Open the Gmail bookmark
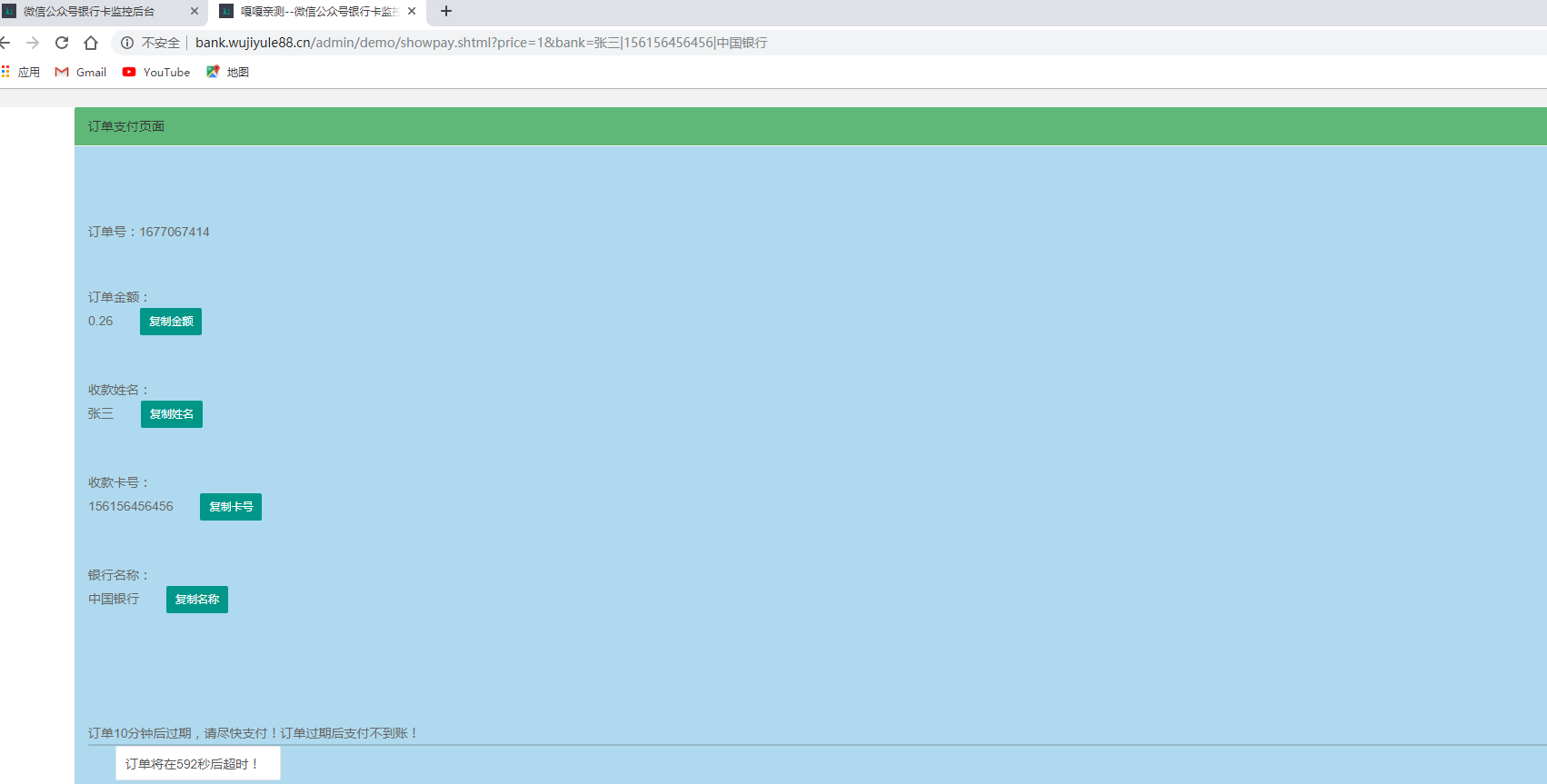Image resolution: width=1547 pixels, height=784 pixels. pyautogui.click(x=81, y=72)
